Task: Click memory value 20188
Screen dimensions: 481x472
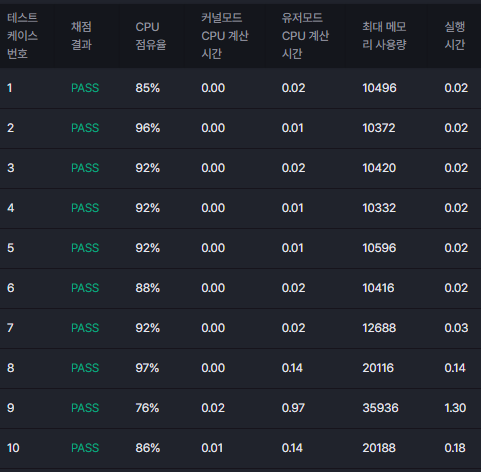Action: pyautogui.click(x=379, y=448)
